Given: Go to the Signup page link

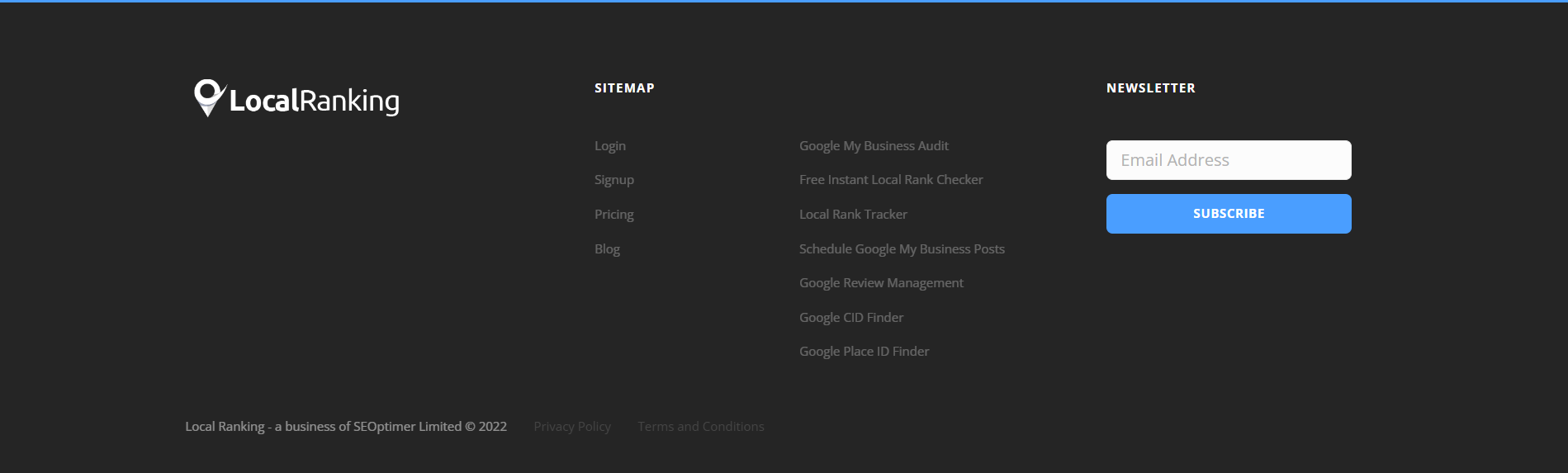Looking at the screenshot, I should (614, 180).
